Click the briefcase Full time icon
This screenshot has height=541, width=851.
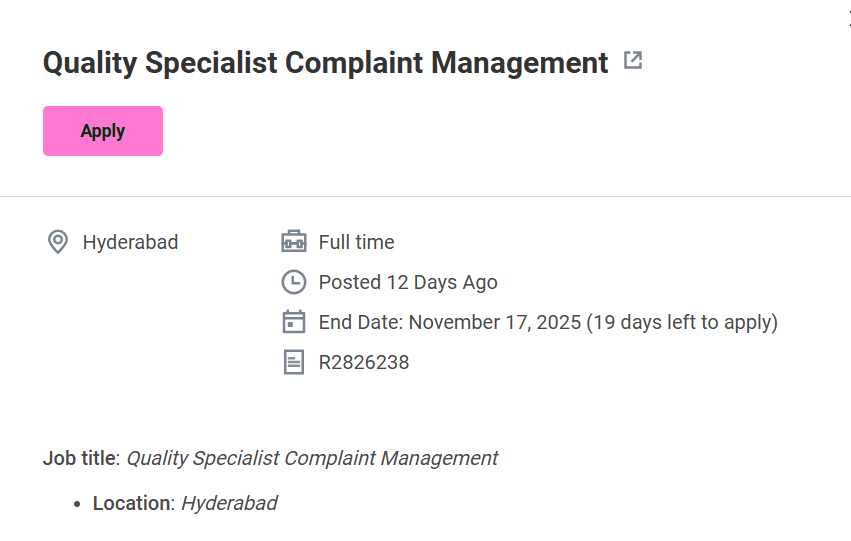tap(293, 242)
